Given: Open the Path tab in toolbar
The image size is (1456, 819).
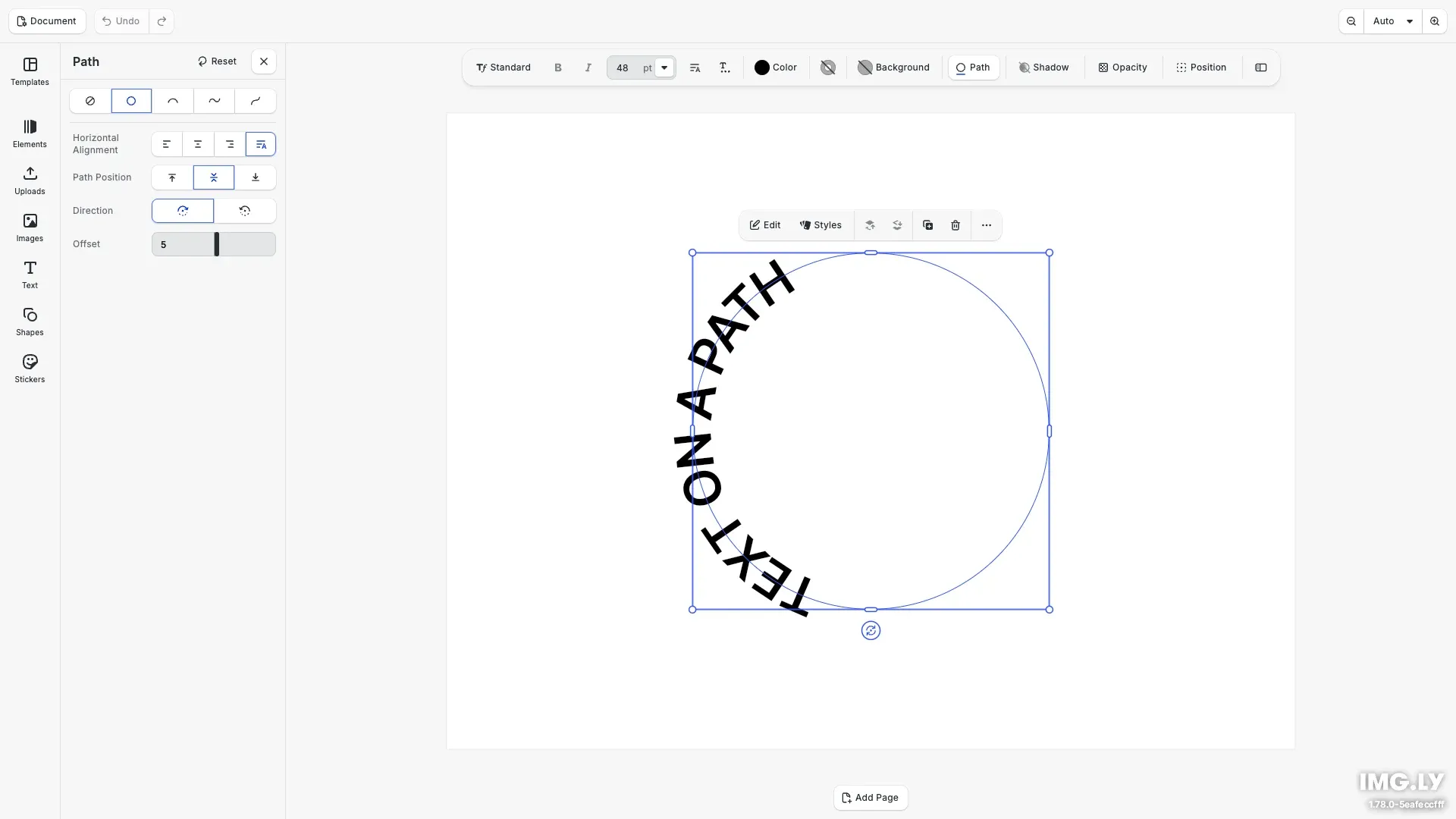Looking at the screenshot, I should [974, 67].
